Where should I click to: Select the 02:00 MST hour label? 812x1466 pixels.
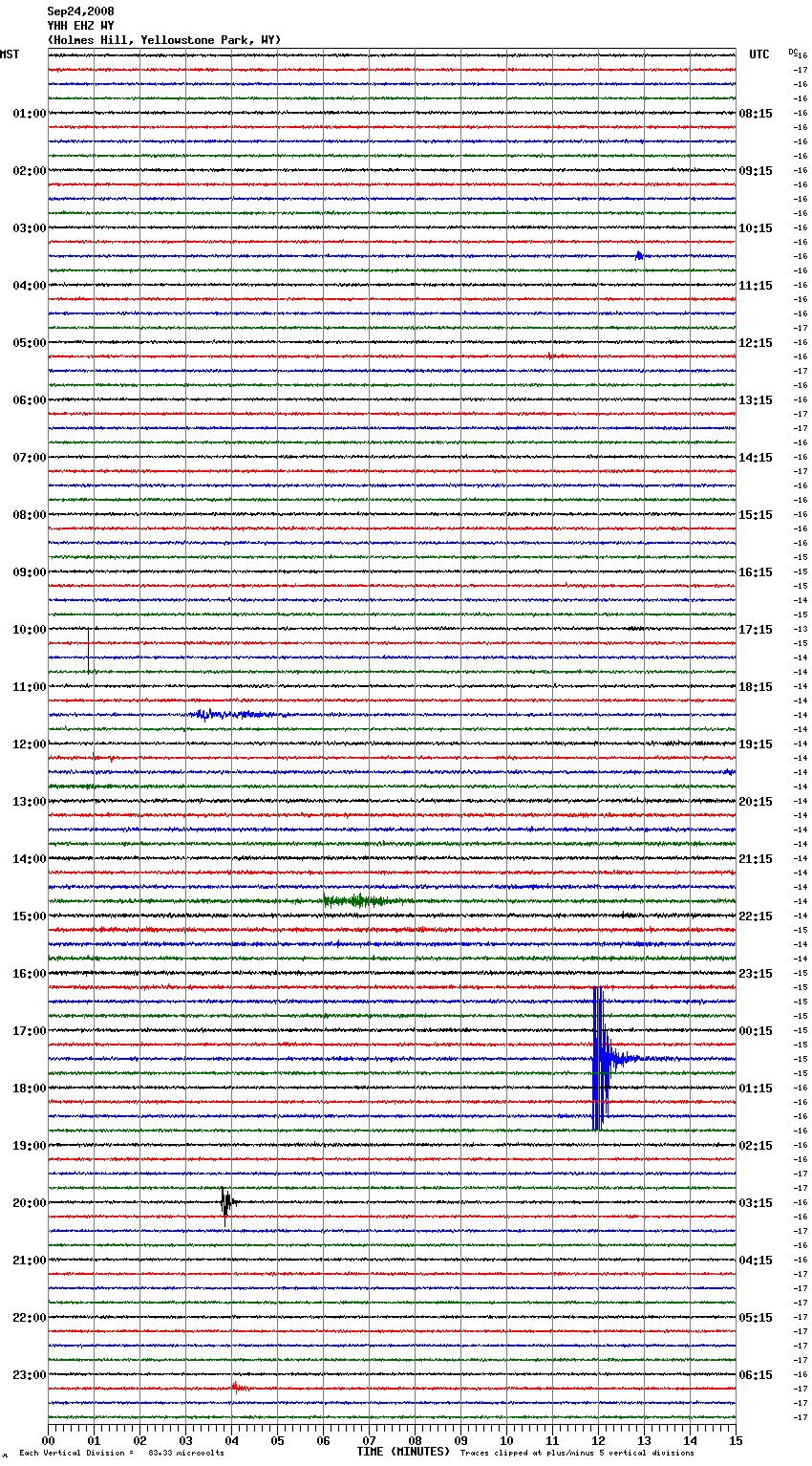(x=30, y=171)
